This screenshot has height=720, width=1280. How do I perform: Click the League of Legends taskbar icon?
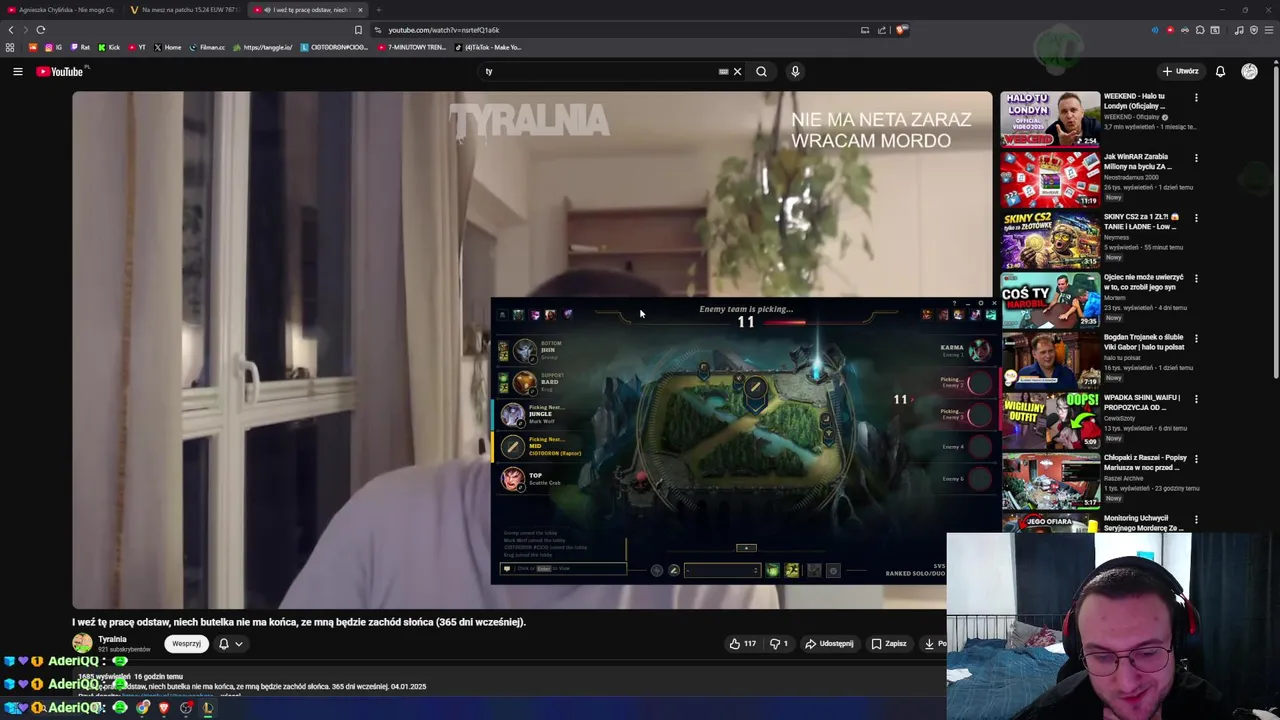click(x=208, y=708)
